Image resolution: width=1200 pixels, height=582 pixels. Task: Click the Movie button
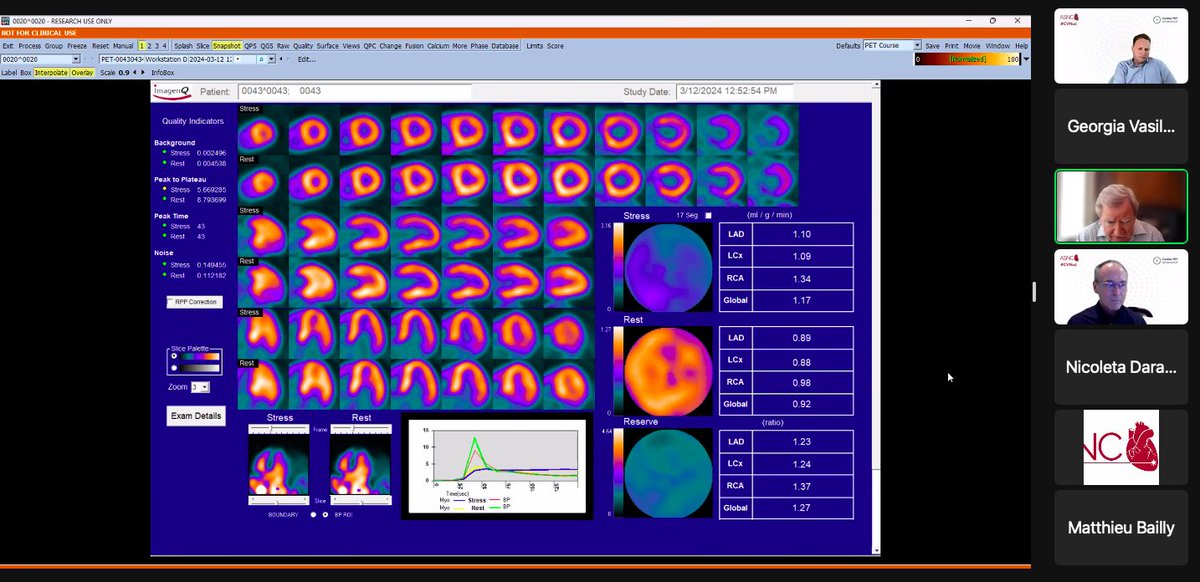971,46
